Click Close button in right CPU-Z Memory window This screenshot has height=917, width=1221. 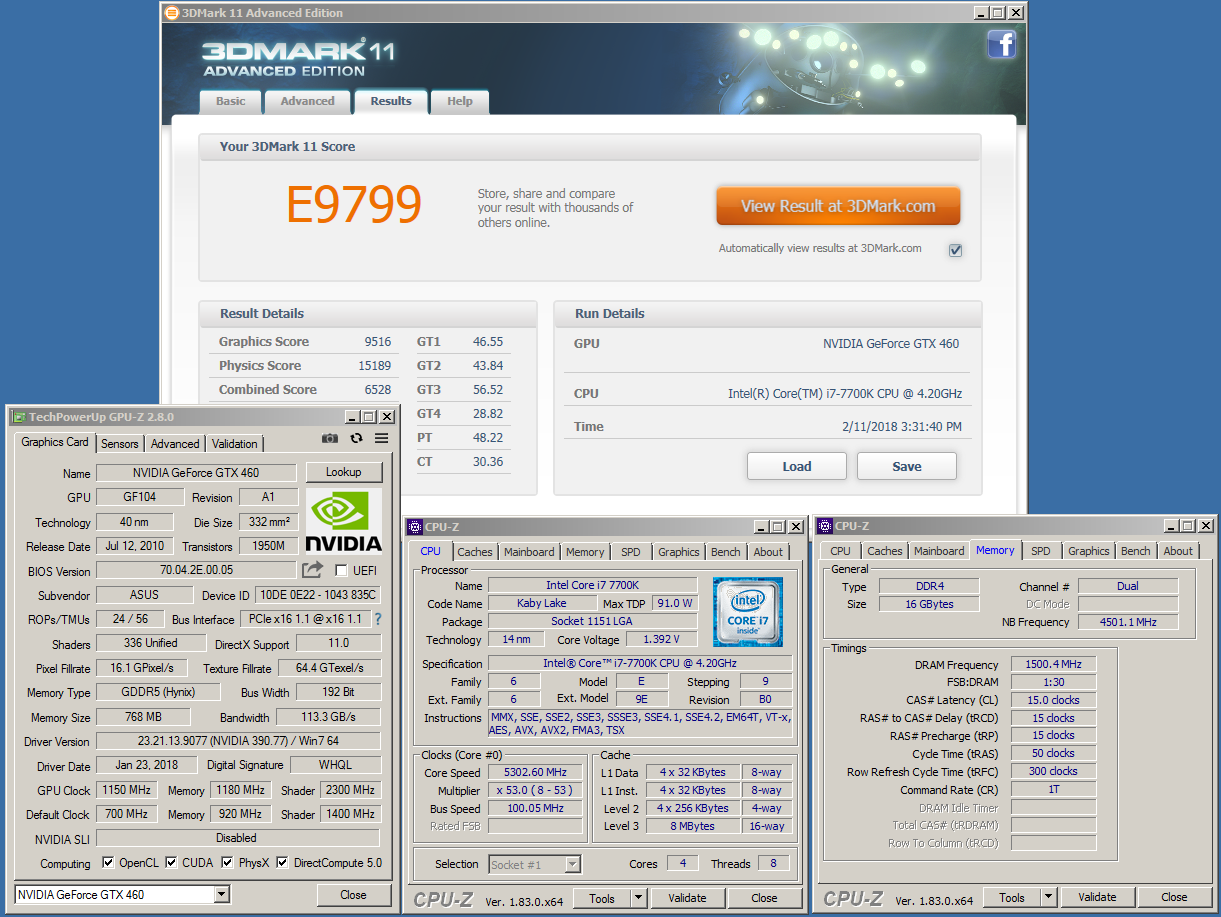click(1175, 897)
